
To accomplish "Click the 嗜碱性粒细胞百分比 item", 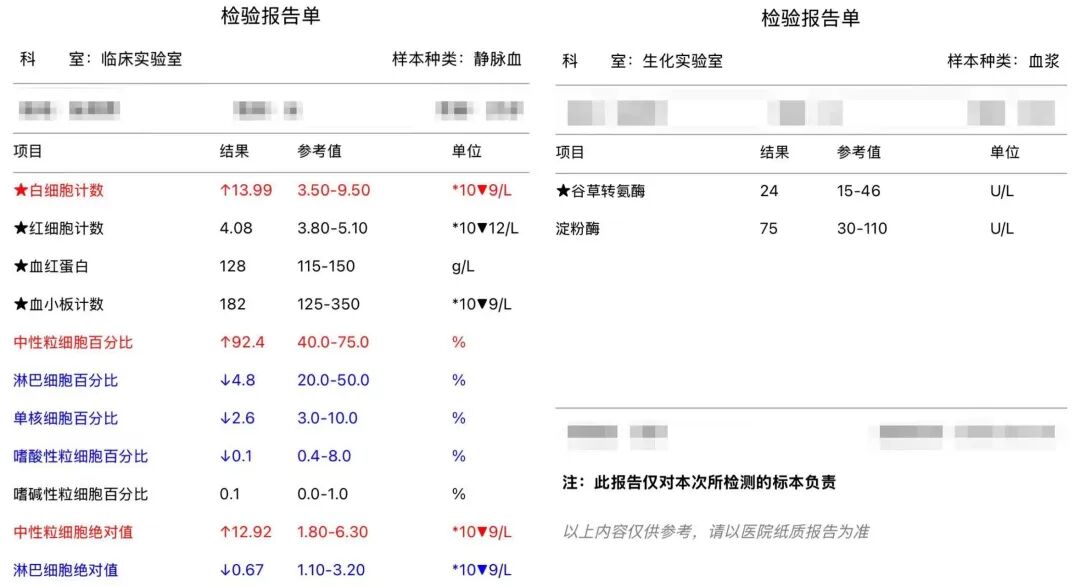I will [x=81, y=494].
